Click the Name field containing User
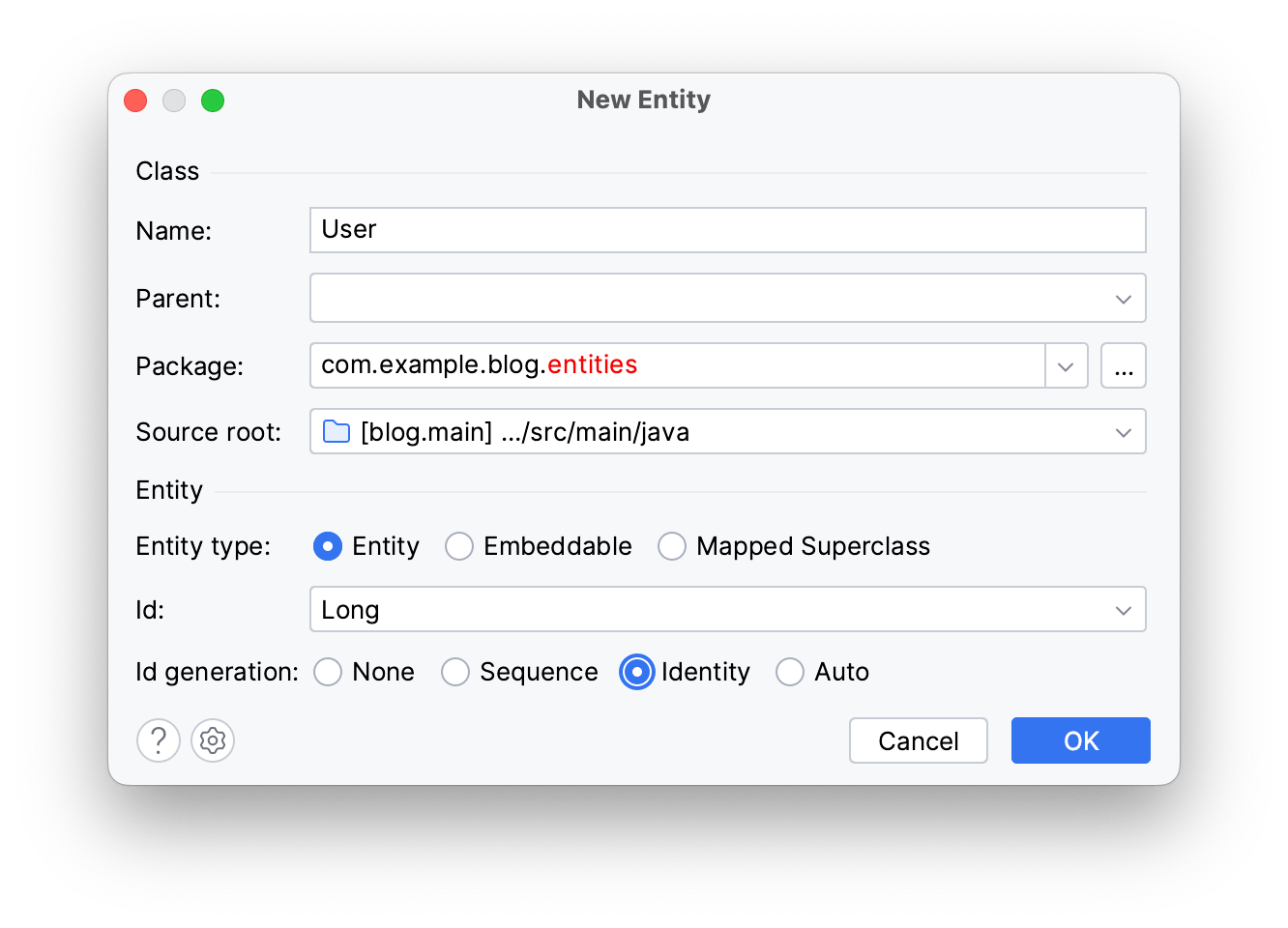The width and height of the screenshot is (1288, 928). 677,230
